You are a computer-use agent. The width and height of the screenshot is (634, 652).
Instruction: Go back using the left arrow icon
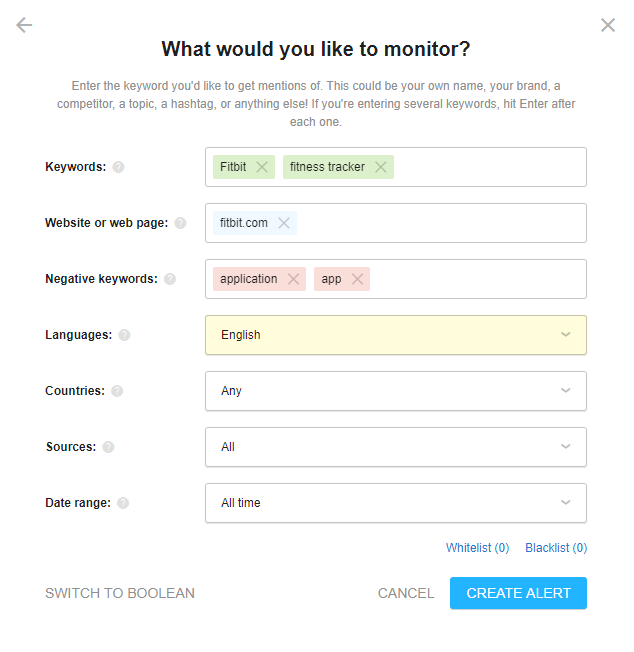[24, 25]
